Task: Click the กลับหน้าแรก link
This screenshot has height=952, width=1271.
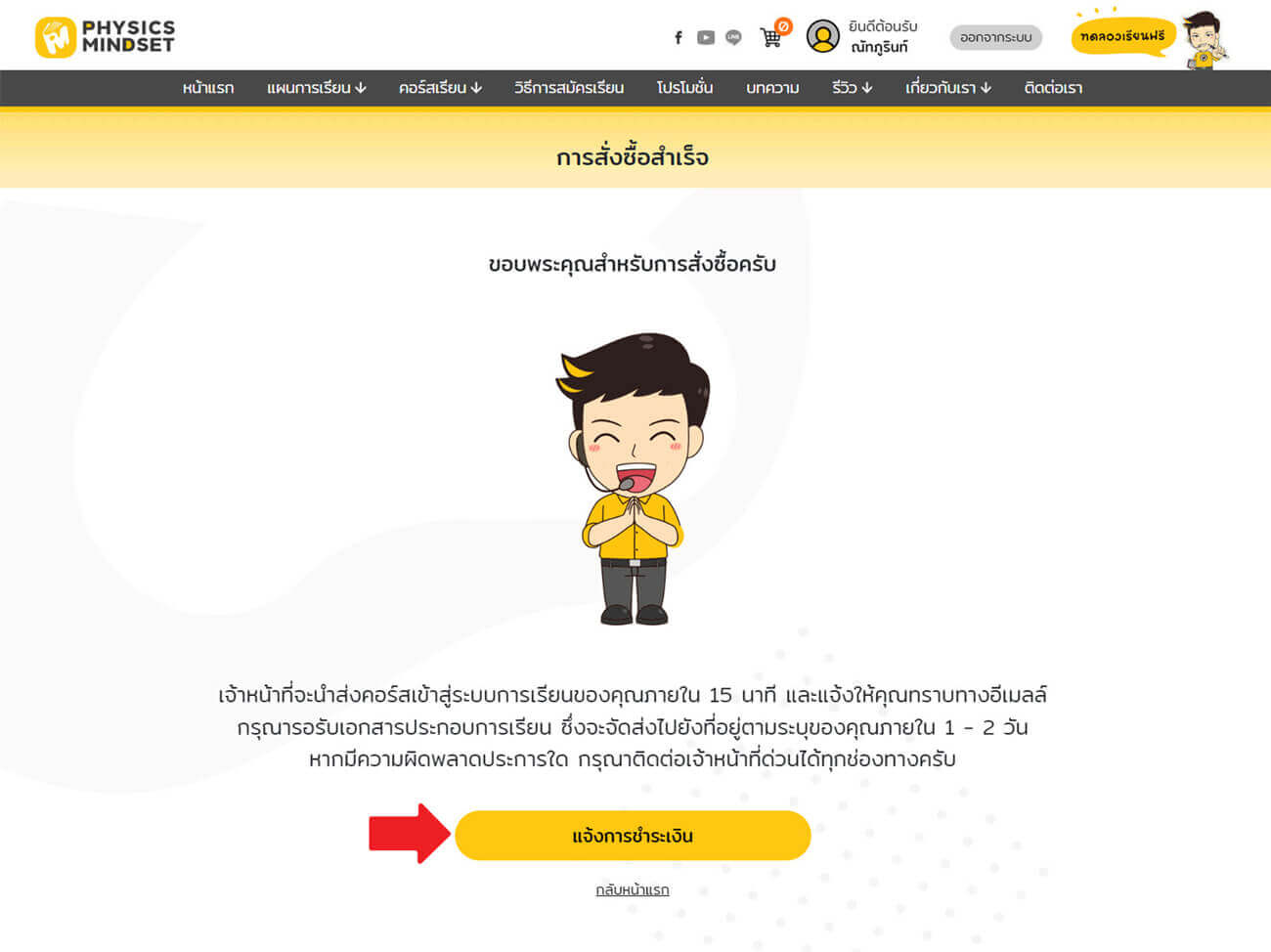Action: click(x=633, y=889)
